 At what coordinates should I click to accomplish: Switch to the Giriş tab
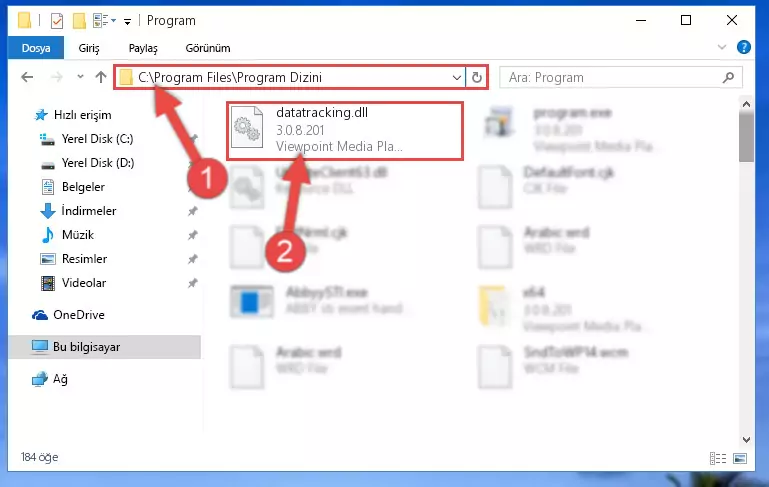point(89,48)
